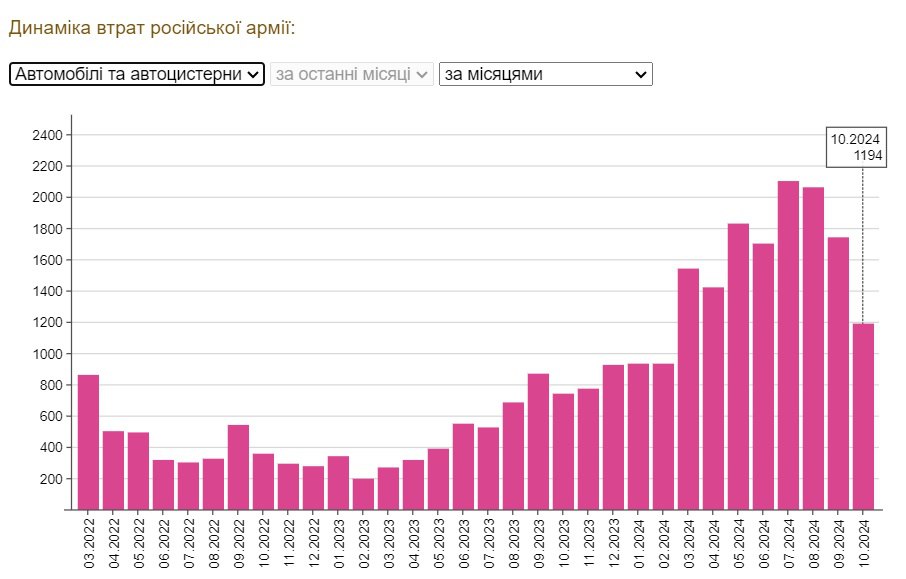Image resolution: width=906 pixels, height=579 pixels.
Task: Click the bar for 03.2023
Action: click(x=388, y=488)
